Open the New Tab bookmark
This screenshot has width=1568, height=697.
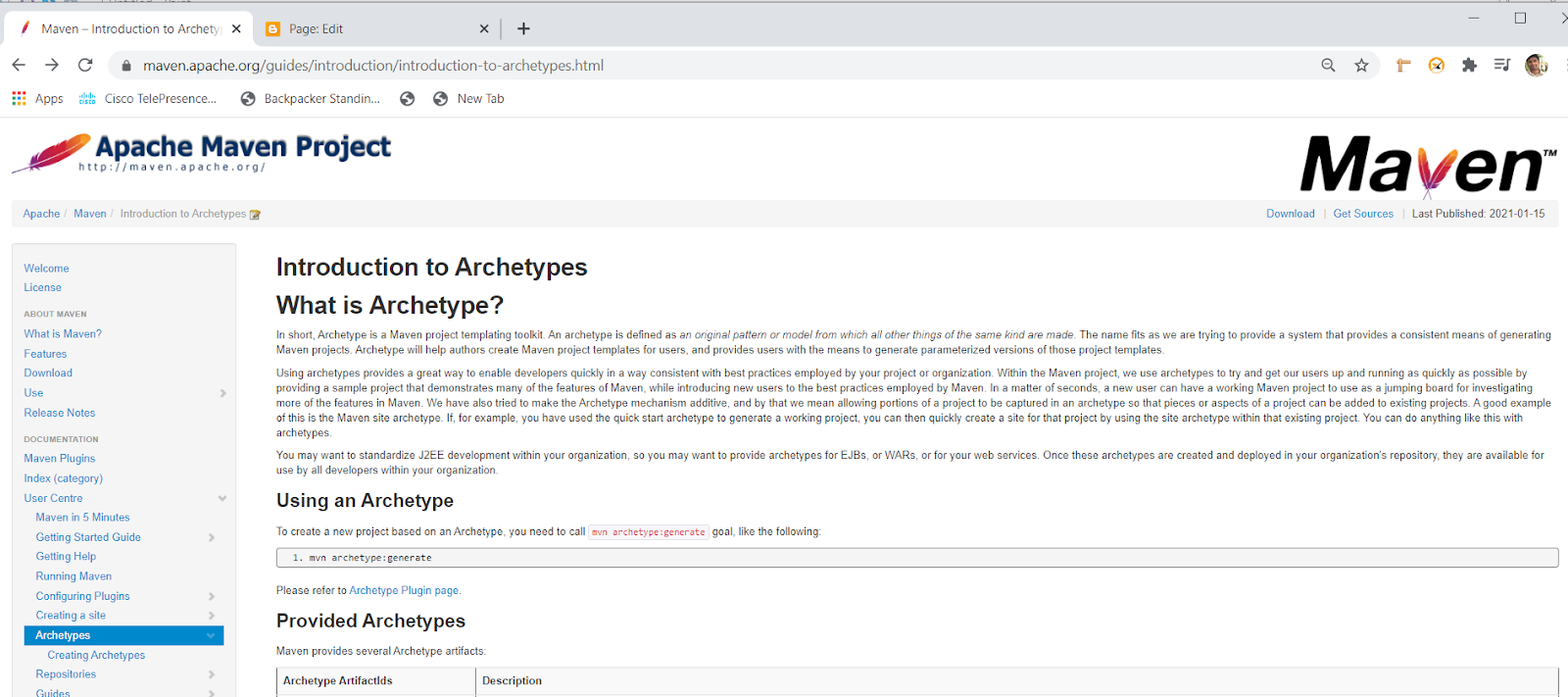[x=468, y=98]
